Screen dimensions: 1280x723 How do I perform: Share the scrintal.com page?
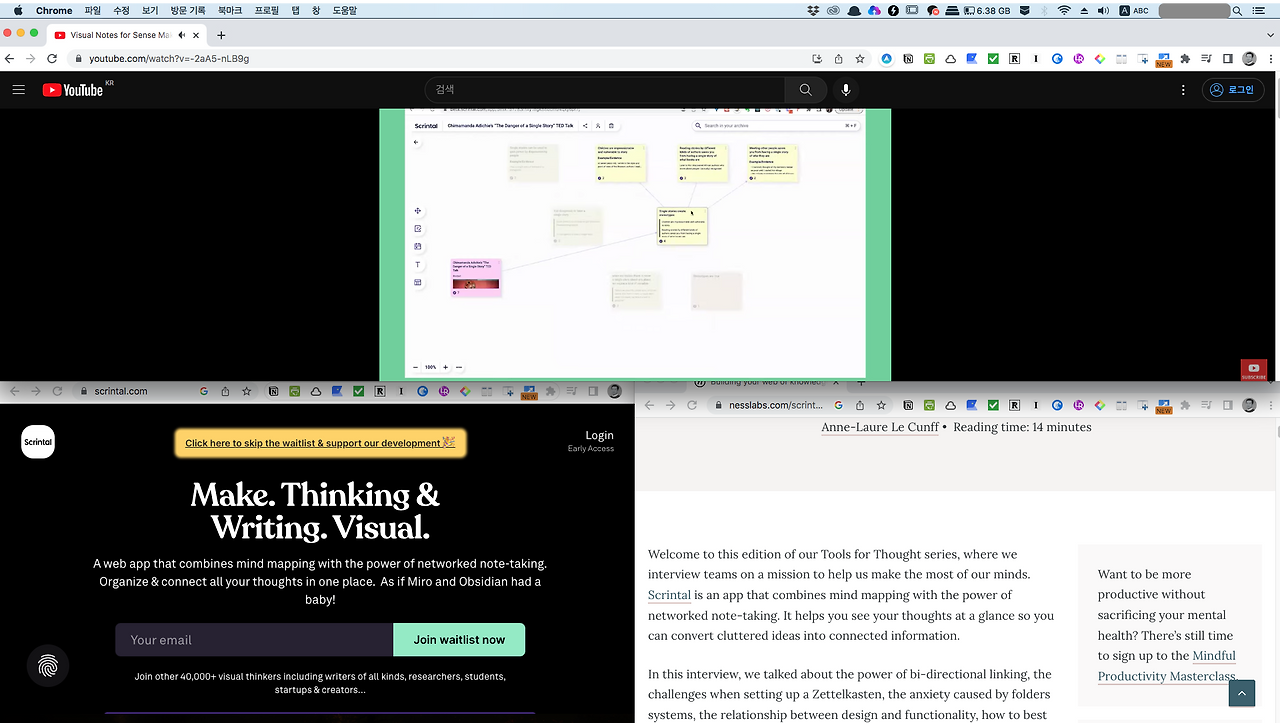pos(225,391)
